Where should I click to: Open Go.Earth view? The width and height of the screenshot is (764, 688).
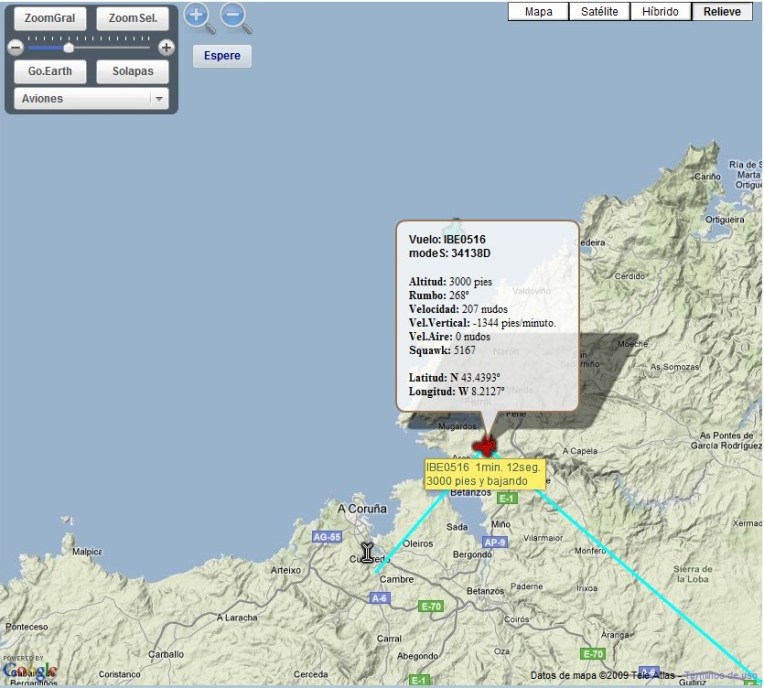[50, 72]
